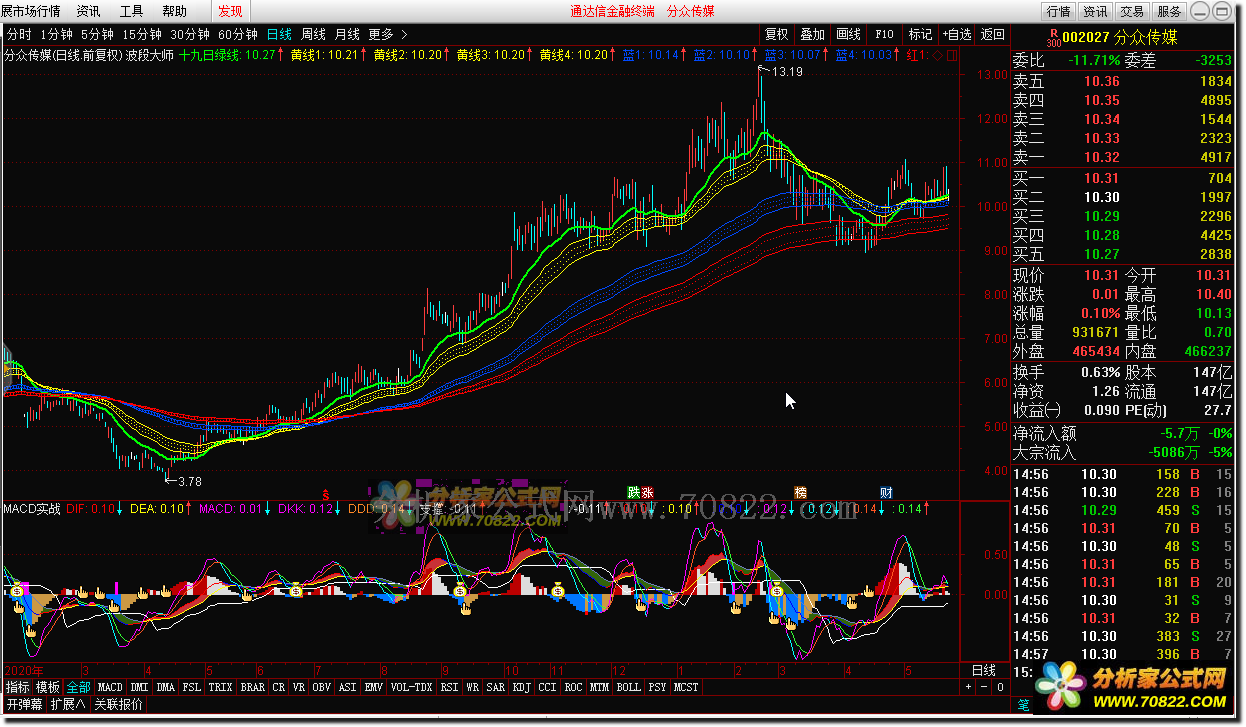The height and width of the screenshot is (727, 1246).
Task: Click the R300 margin icon beside 002027
Action: click(x=1052, y=36)
